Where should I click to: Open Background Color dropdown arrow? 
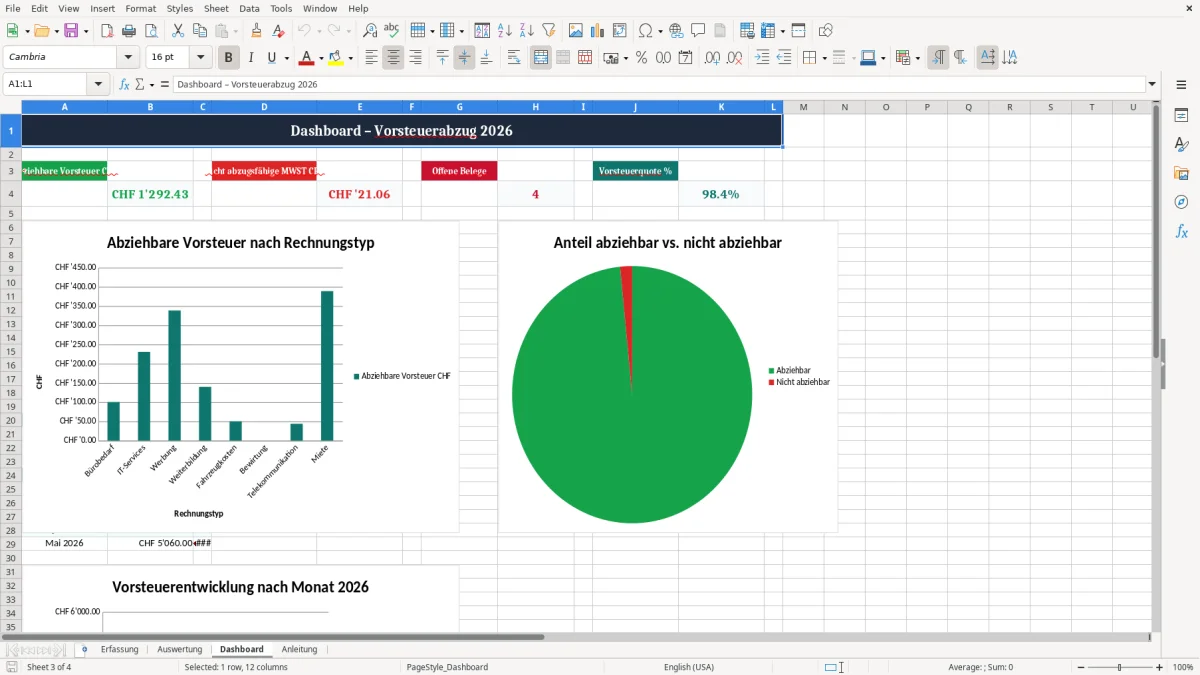click(x=351, y=58)
